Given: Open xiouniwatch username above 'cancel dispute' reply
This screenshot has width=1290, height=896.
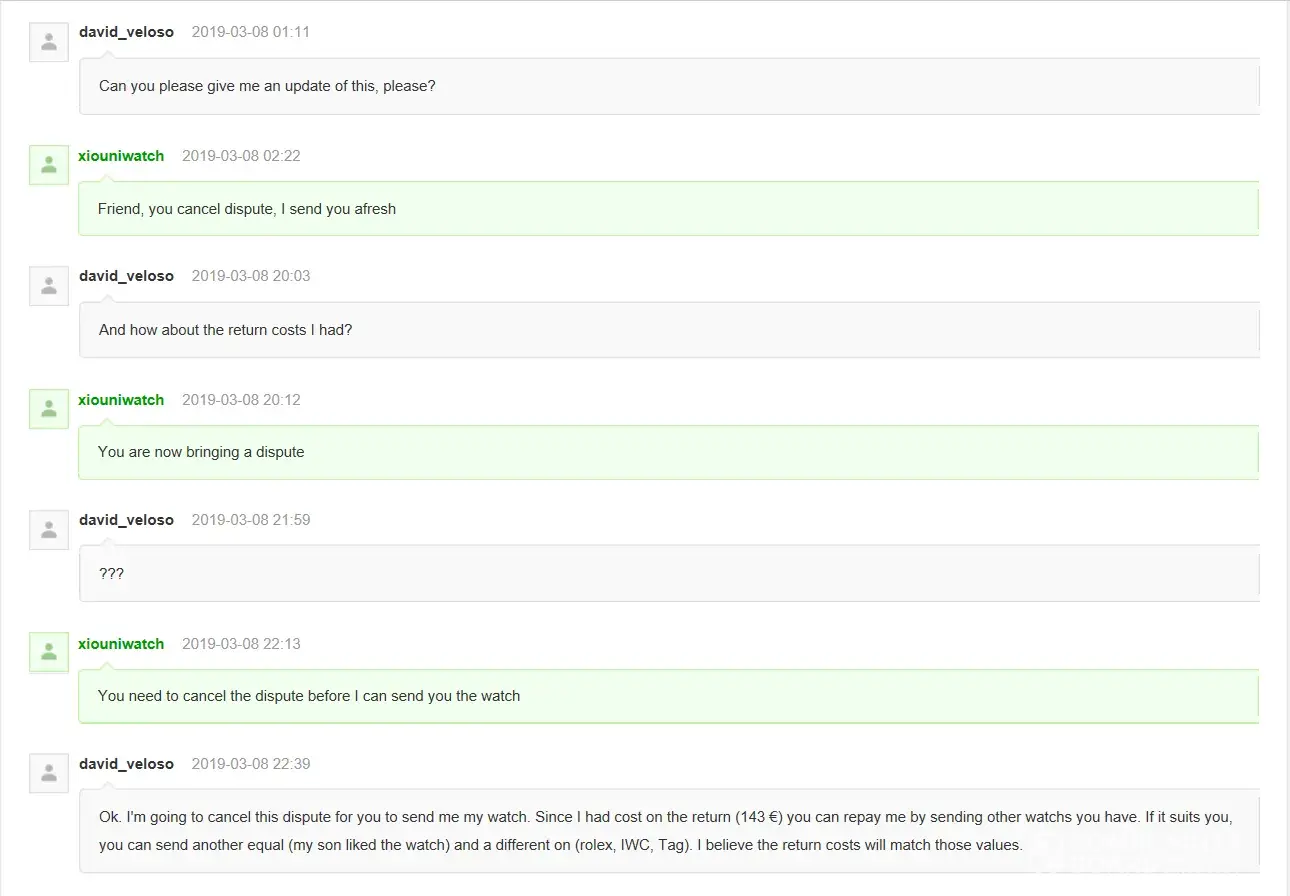Looking at the screenshot, I should [x=121, y=156].
